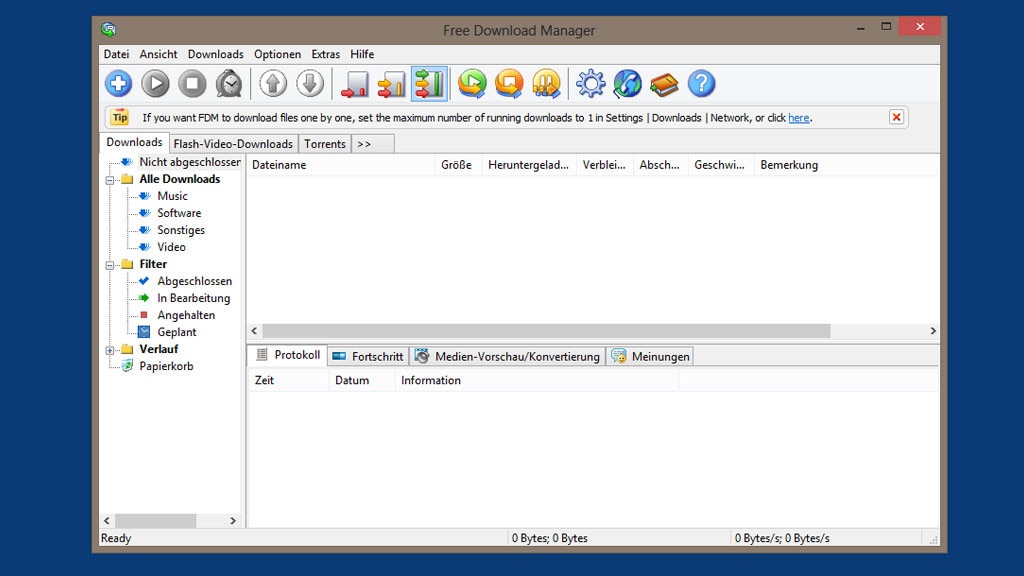Select the Angehalten filter

point(186,315)
